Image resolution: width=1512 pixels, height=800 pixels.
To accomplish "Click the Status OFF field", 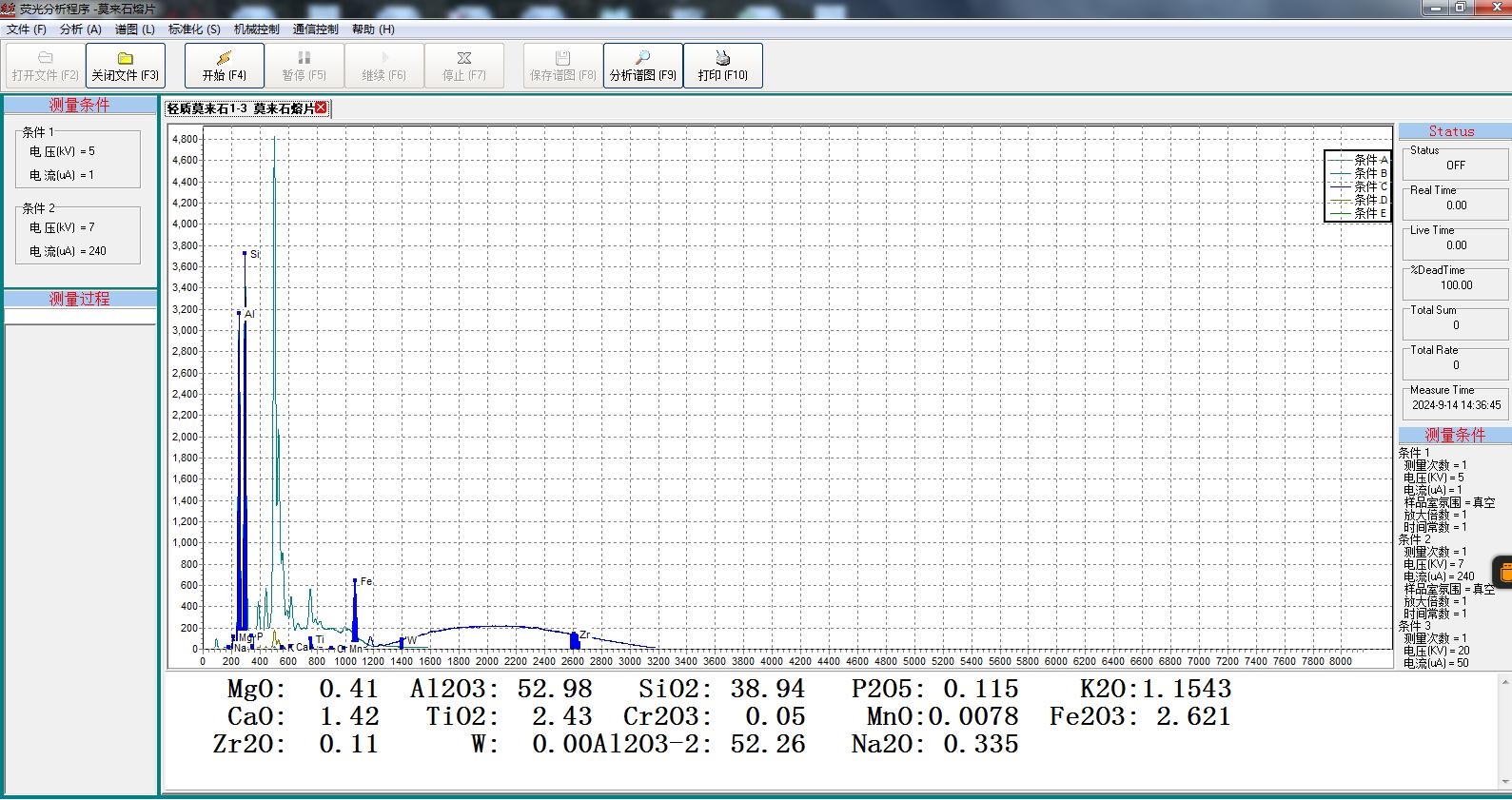I will click(1456, 166).
